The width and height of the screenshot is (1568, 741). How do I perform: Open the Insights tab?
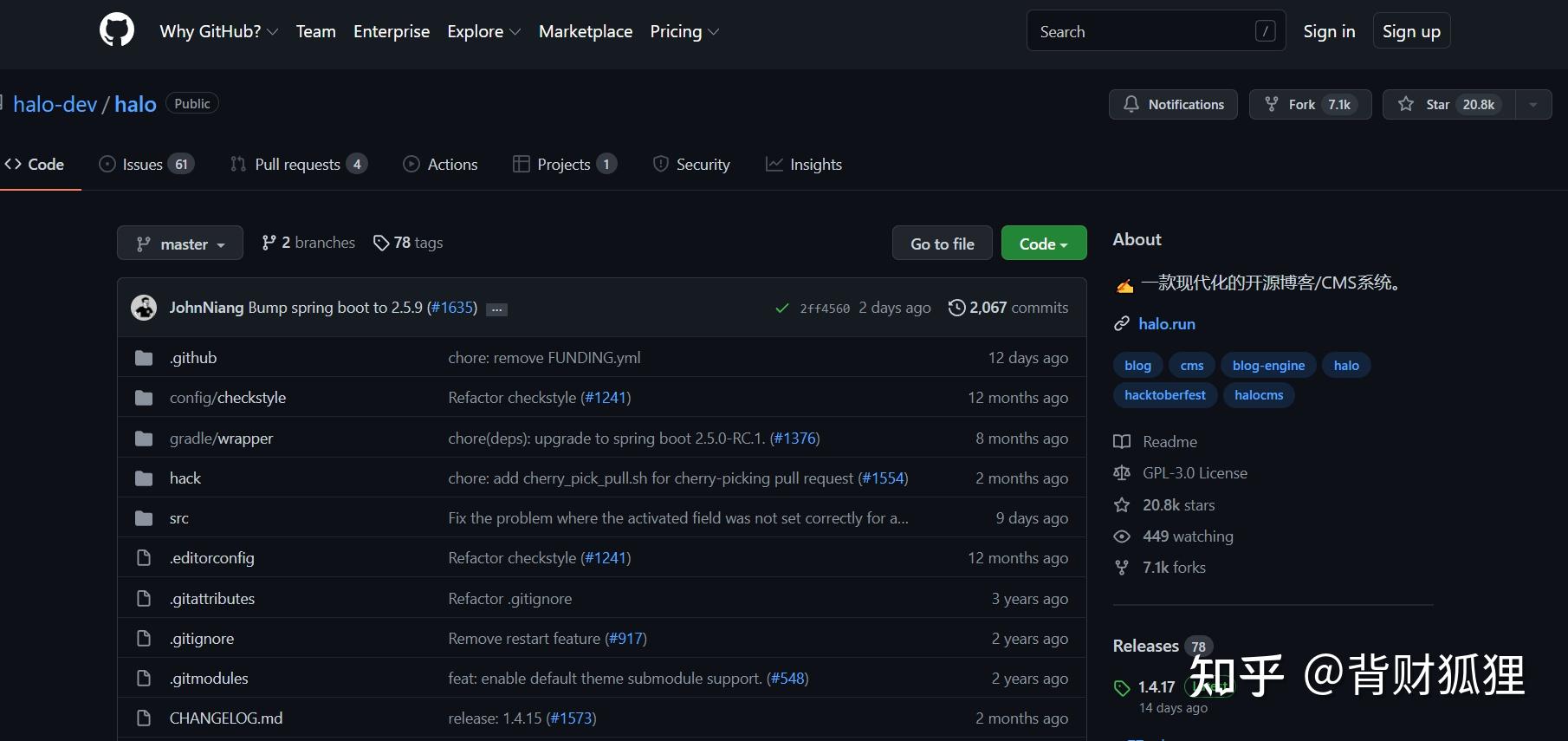click(x=804, y=165)
